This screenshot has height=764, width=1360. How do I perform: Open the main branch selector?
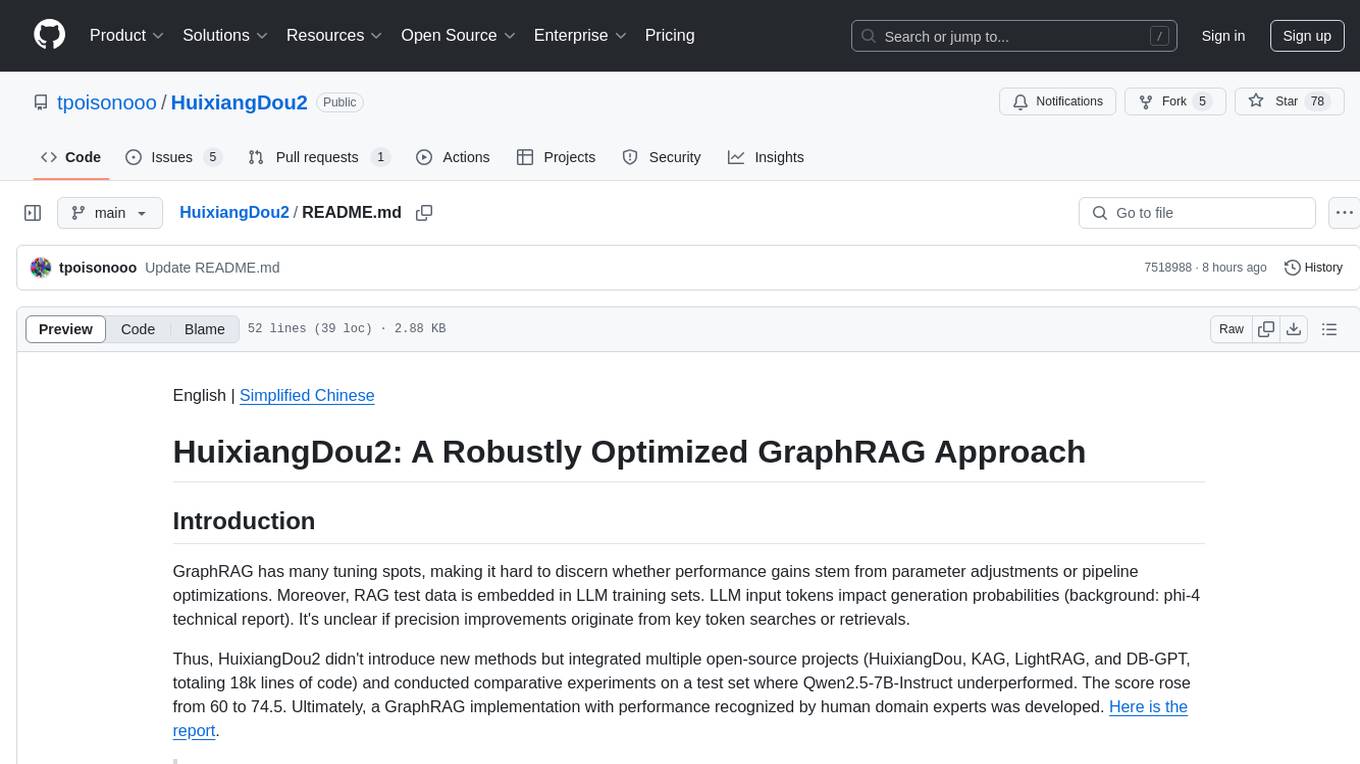click(109, 213)
